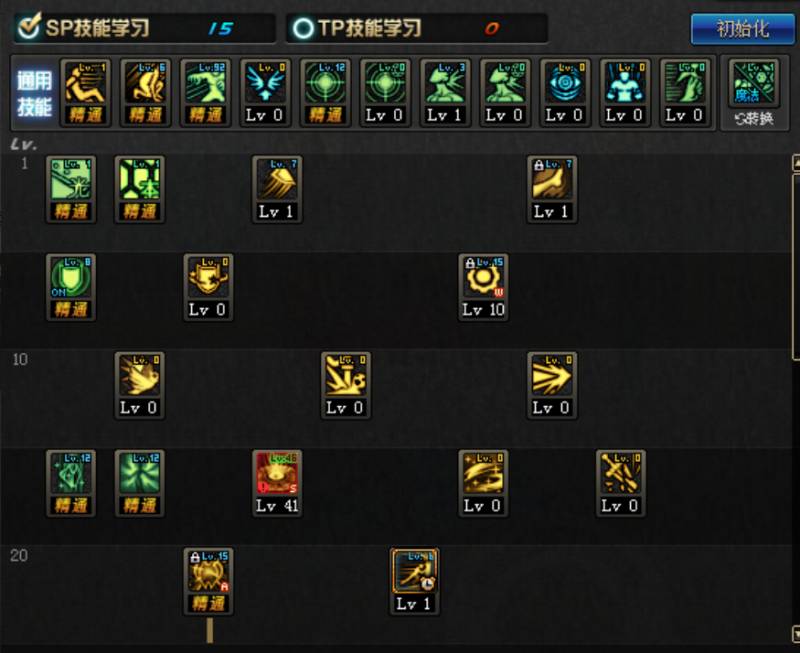Select the golden claw slash skill Lv 1
800x653 pixels.
[277, 189]
